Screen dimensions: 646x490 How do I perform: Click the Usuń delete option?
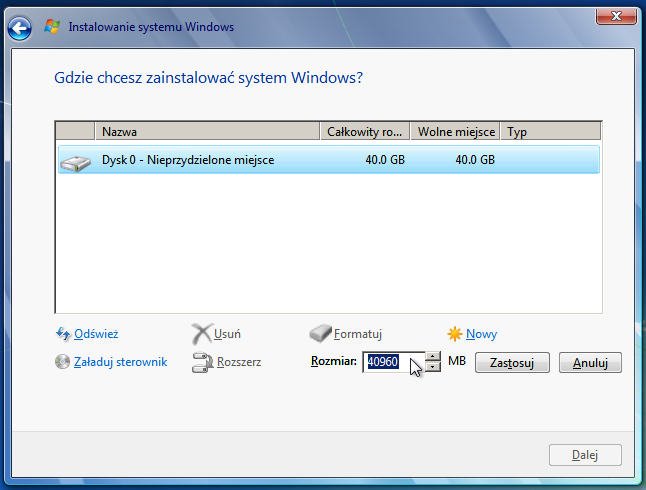pos(227,334)
